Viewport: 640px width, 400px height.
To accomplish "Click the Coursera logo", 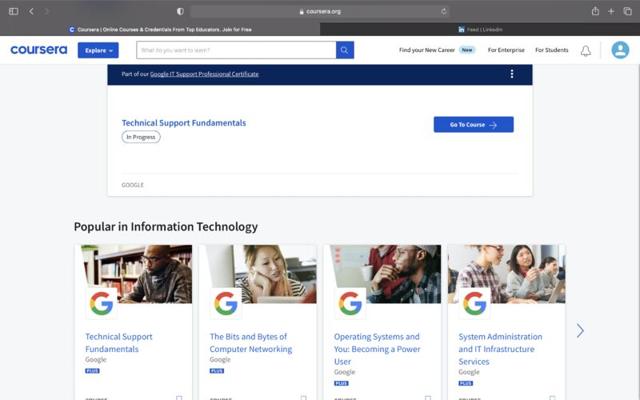I will point(39,50).
